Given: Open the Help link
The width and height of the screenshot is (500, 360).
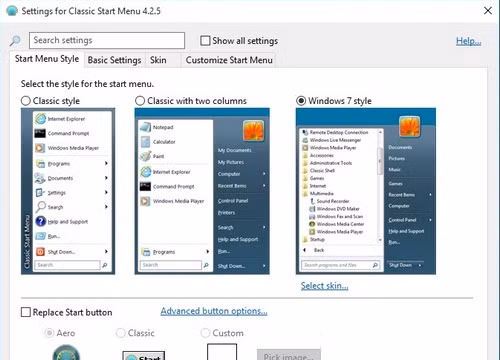Looking at the screenshot, I should pyautogui.click(x=468, y=41).
